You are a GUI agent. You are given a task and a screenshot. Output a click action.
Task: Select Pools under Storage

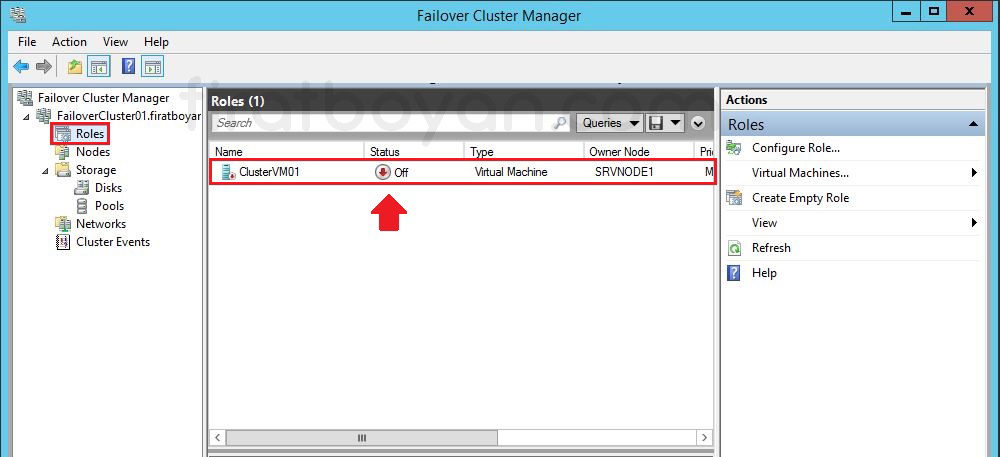(x=109, y=205)
